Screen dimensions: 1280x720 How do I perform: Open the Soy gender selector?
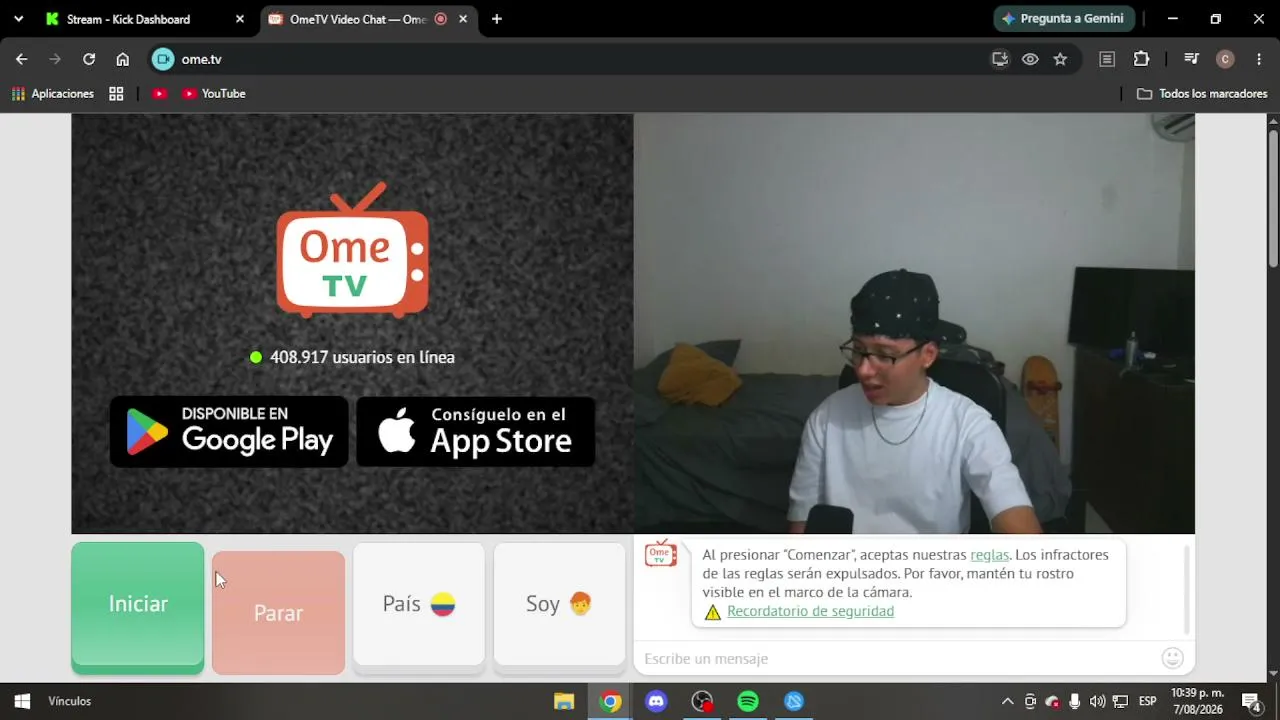pos(560,604)
